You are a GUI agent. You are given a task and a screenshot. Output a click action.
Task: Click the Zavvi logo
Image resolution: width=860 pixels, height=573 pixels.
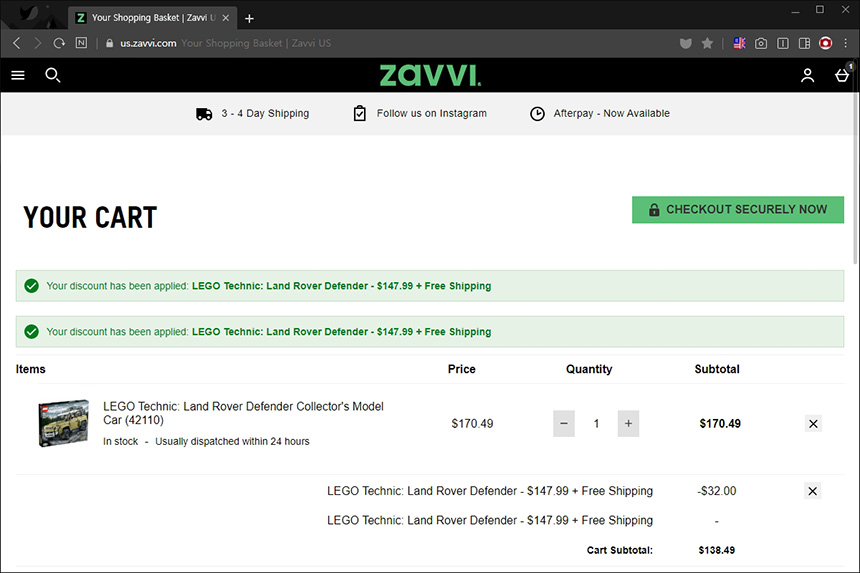(x=431, y=75)
